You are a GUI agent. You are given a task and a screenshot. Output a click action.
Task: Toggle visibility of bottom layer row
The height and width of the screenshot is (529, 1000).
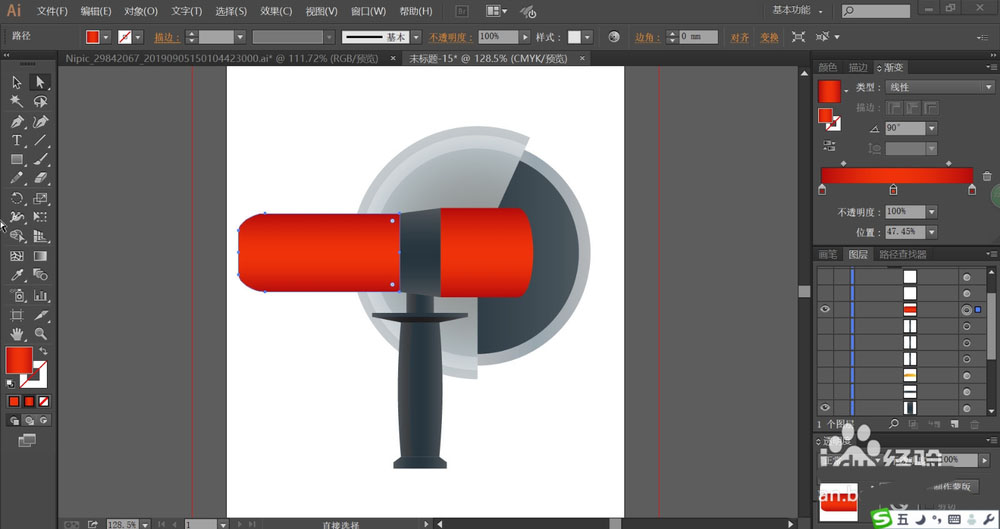(x=825, y=408)
